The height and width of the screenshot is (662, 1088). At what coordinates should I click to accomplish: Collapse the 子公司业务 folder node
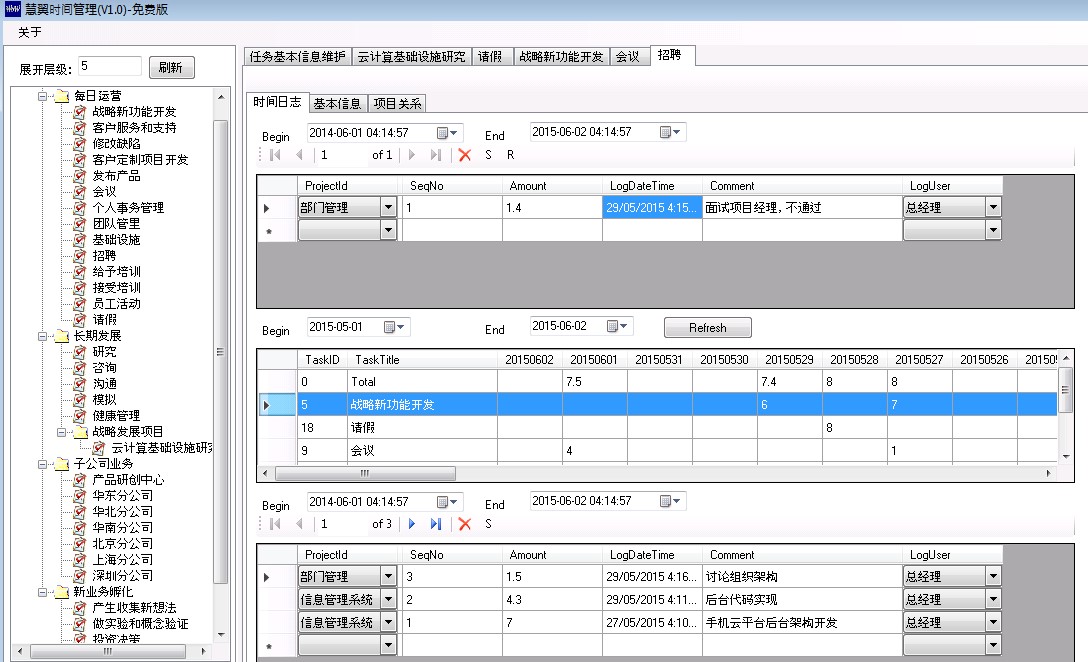pyautogui.click(x=43, y=464)
